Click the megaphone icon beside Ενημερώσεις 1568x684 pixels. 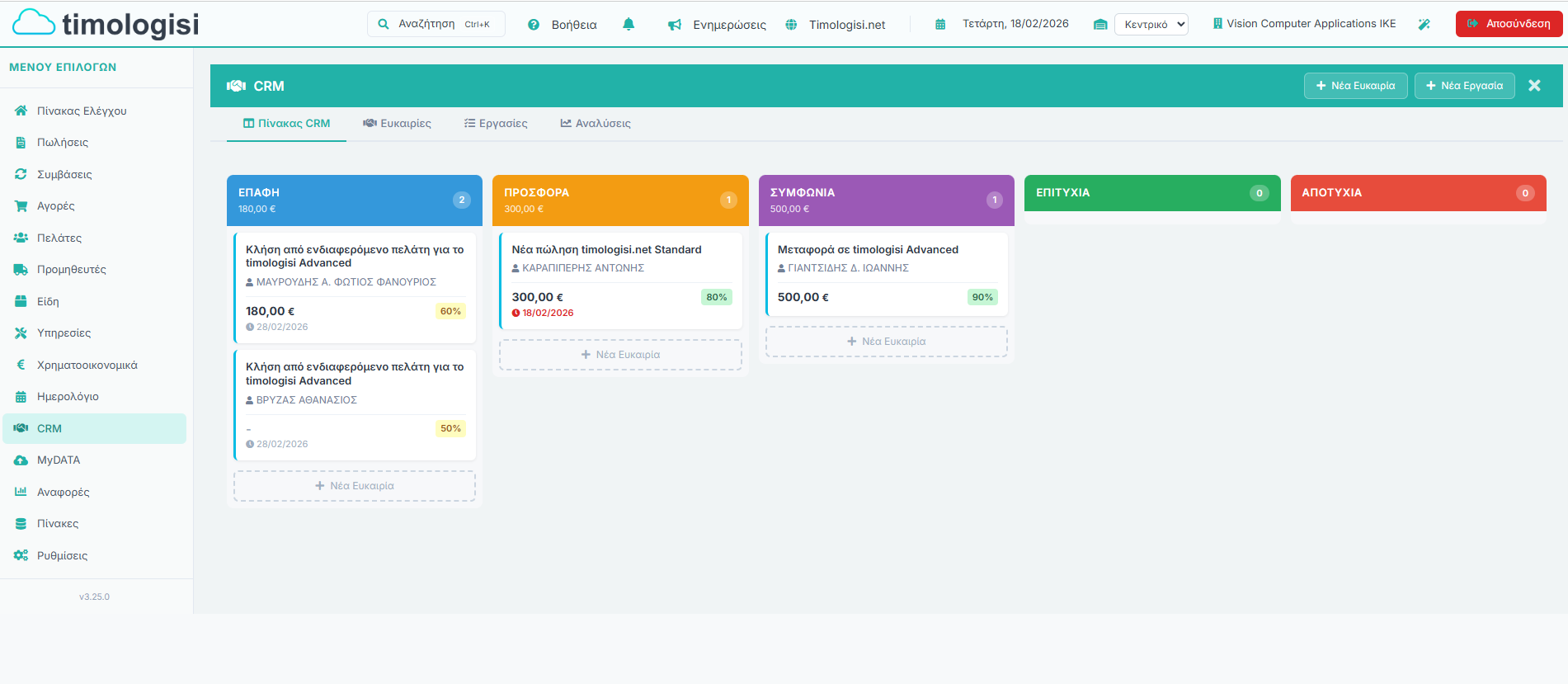tap(675, 25)
